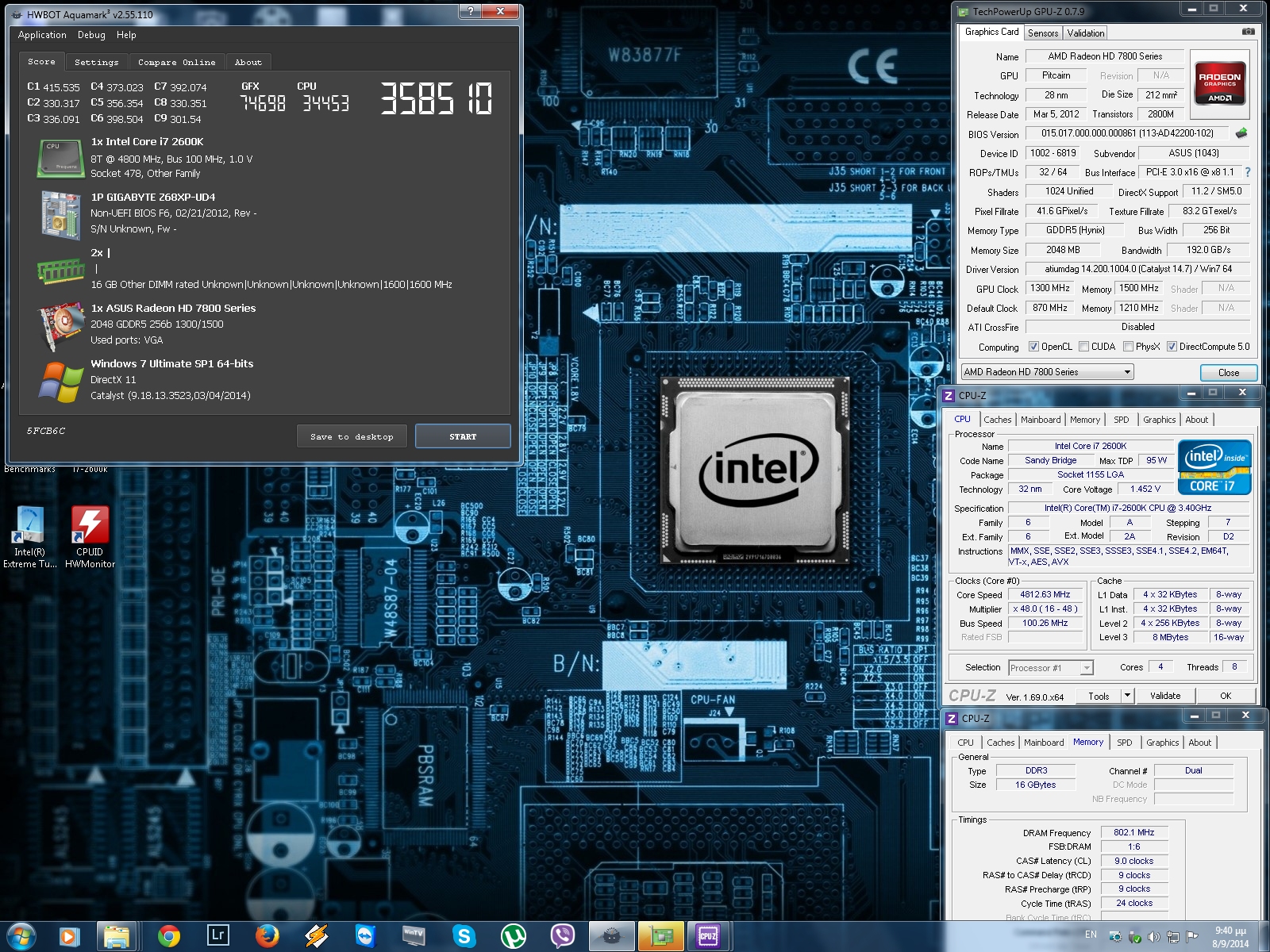Switch to CPU-Z taskbar button

709,936
